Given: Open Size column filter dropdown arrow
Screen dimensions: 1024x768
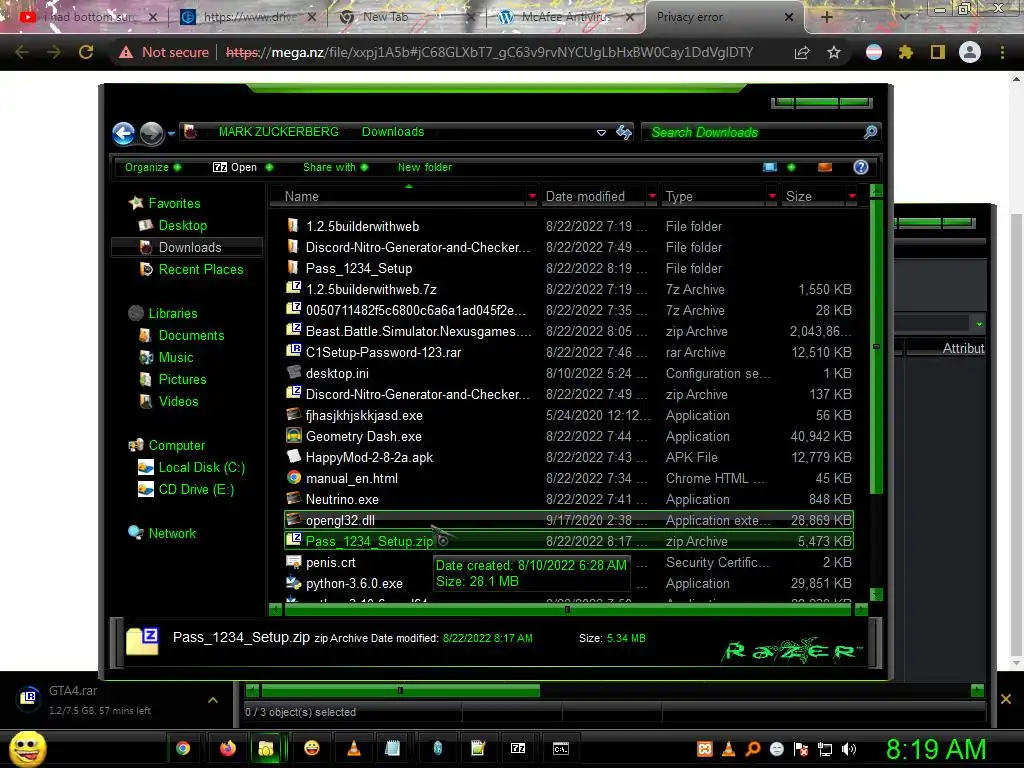Looking at the screenshot, I should point(852,196).
